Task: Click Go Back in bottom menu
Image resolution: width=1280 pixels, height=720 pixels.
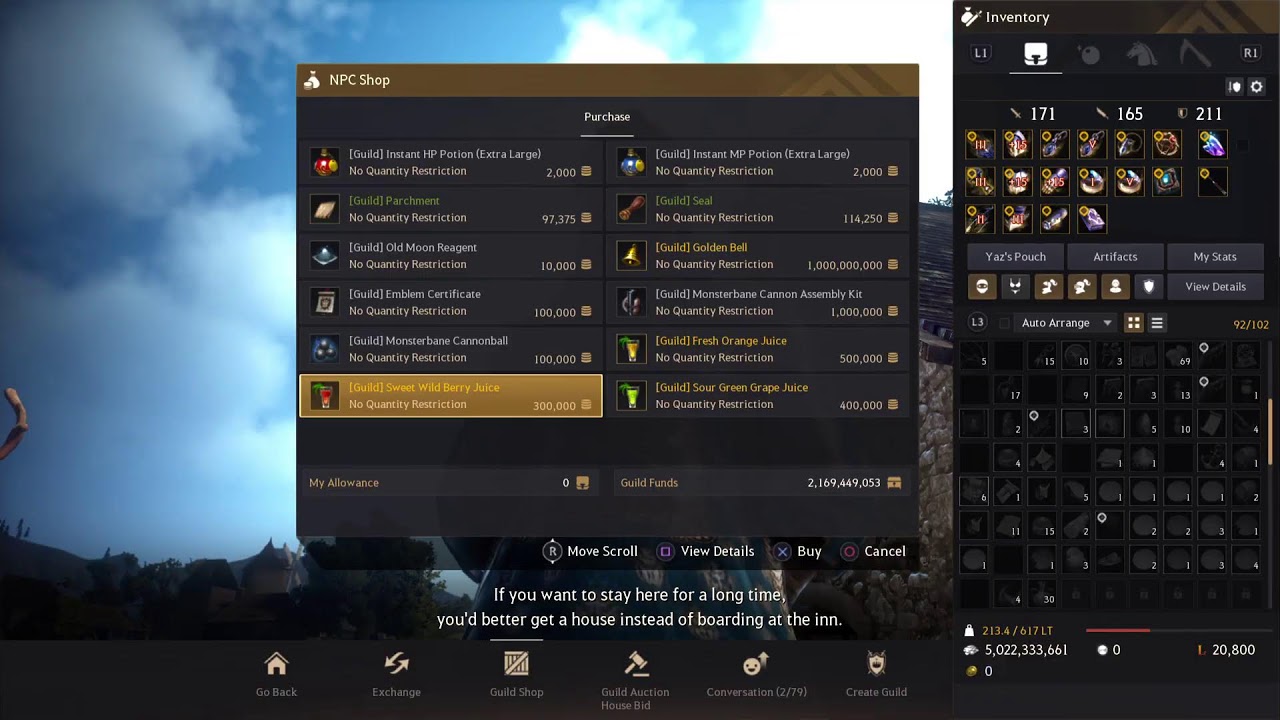Action: (276, 674)
